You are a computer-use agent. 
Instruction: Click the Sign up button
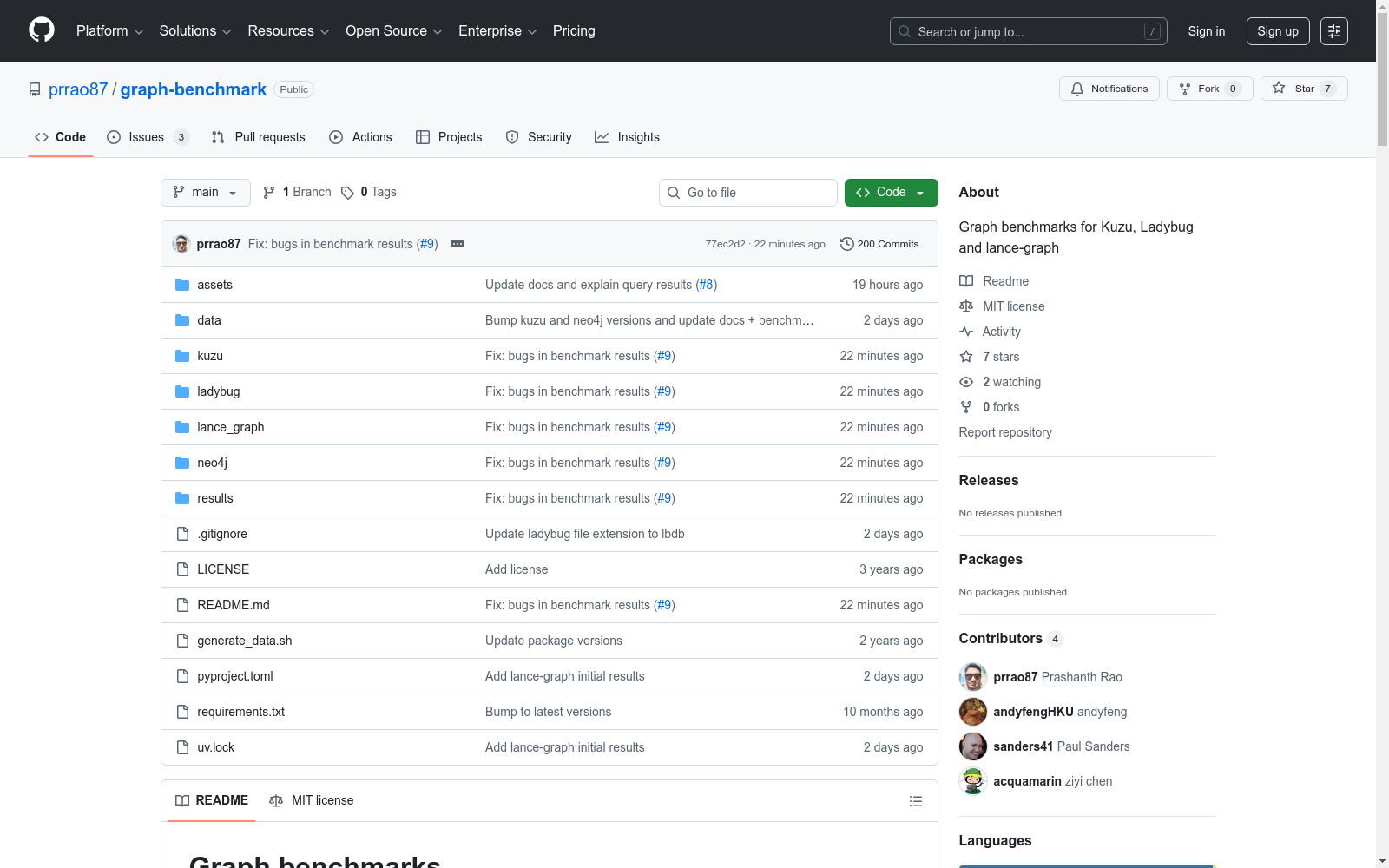[x=1278, y=31]
